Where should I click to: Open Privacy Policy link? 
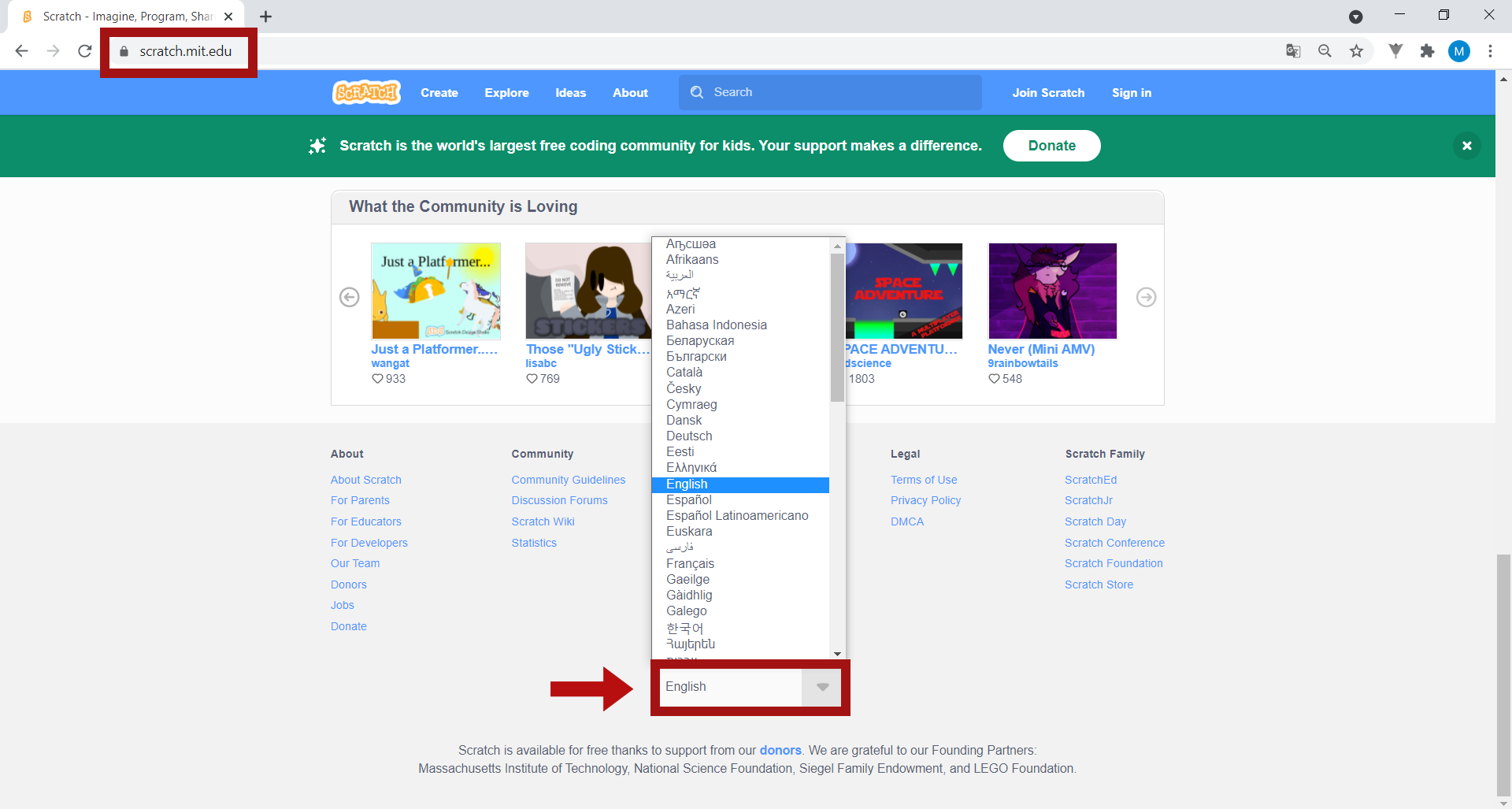pyautogui.click(x=926, y=500)
